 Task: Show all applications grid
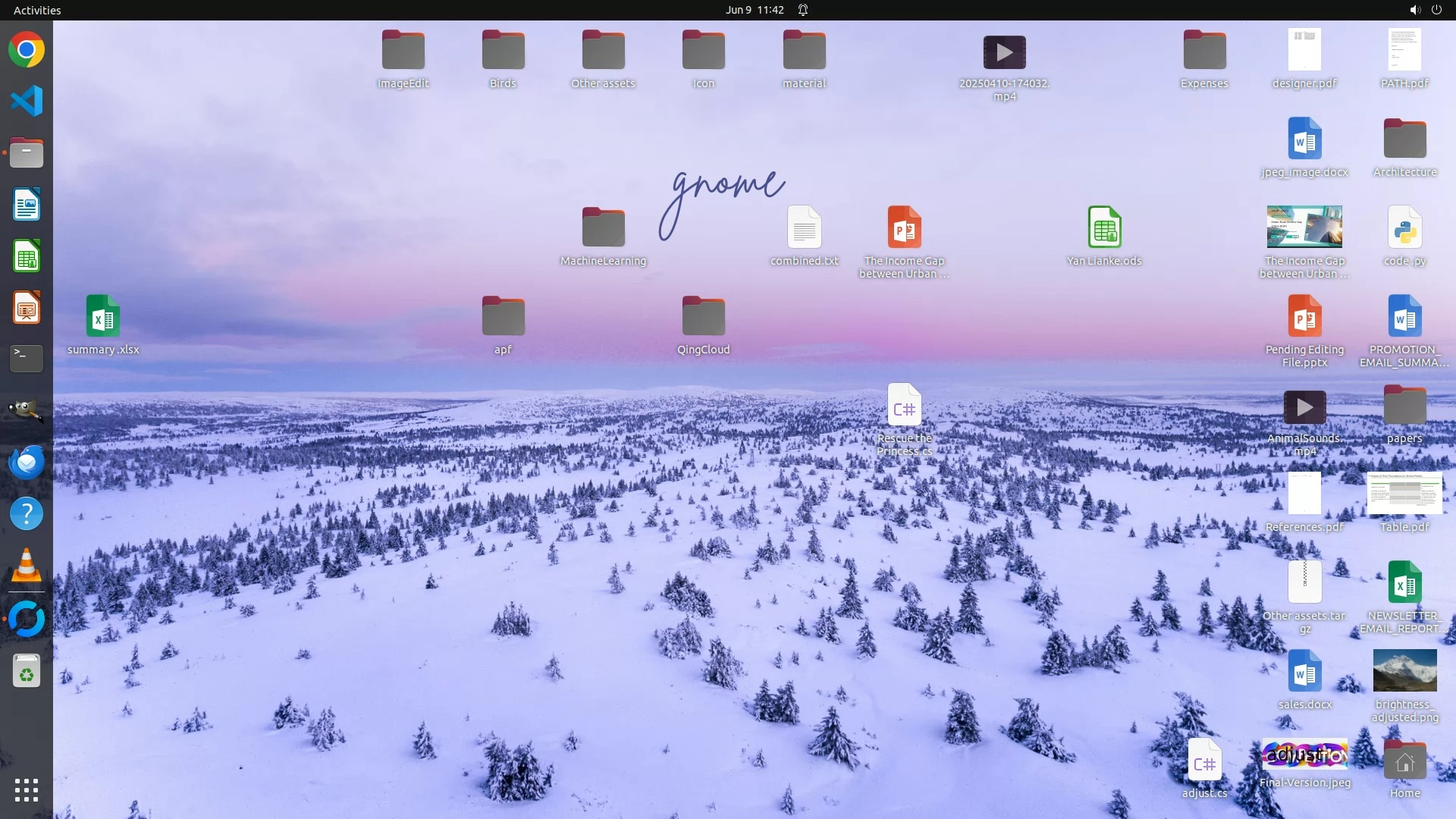(27, 790)
